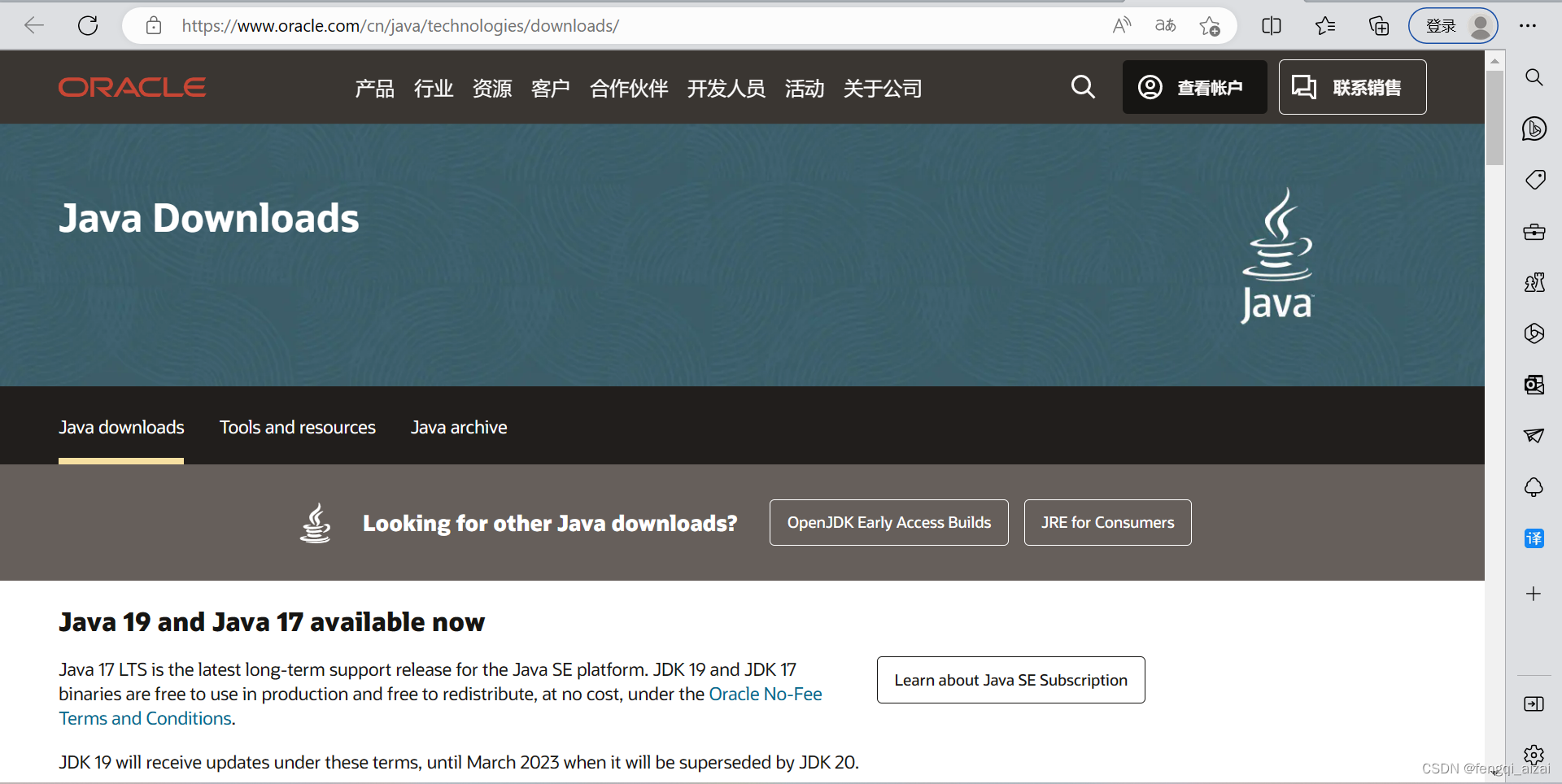This screenshot has height=784, width=1562.
Task: Click the Java logo in banner
Action: [1277, 255]
